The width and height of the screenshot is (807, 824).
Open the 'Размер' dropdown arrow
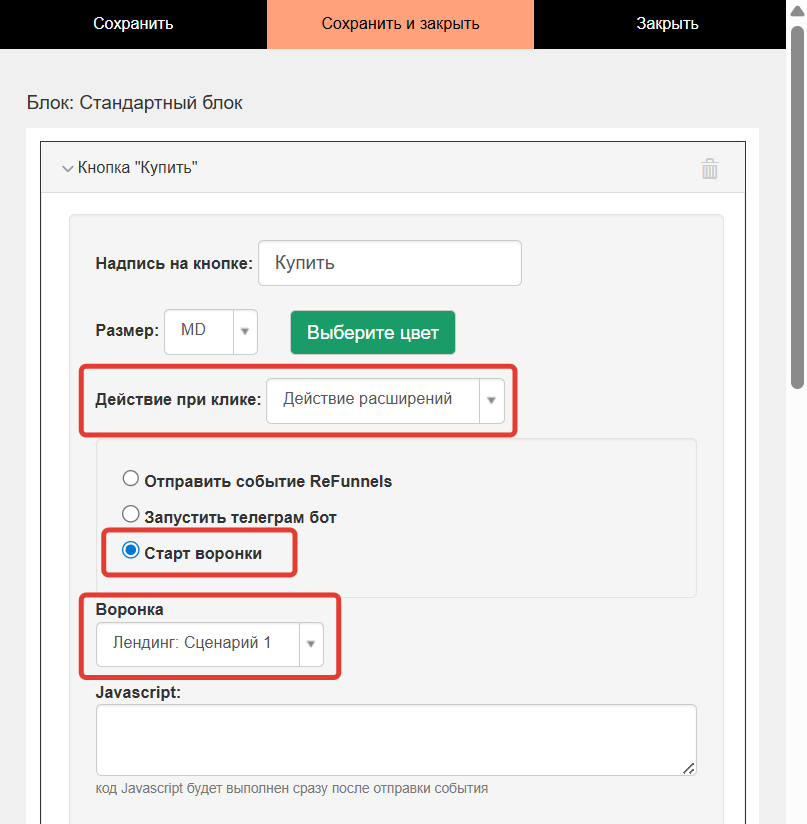point(243,332)
